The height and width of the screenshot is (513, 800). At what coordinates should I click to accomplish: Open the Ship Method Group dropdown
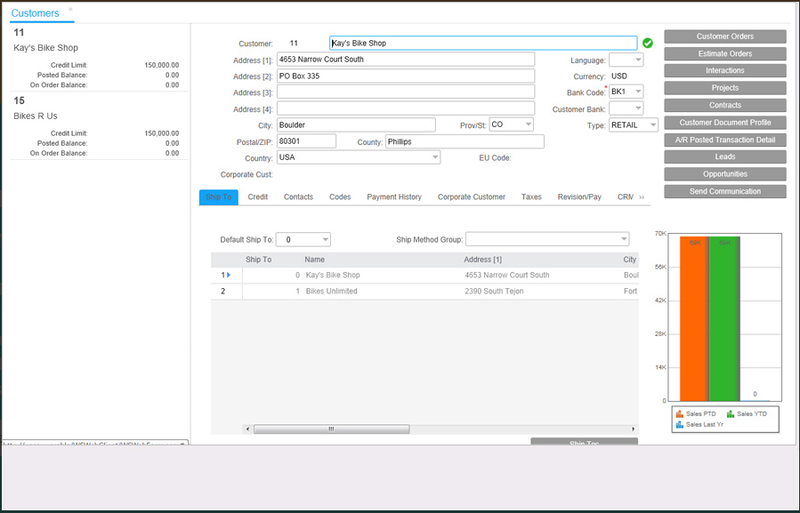click(x=623, y=239)
